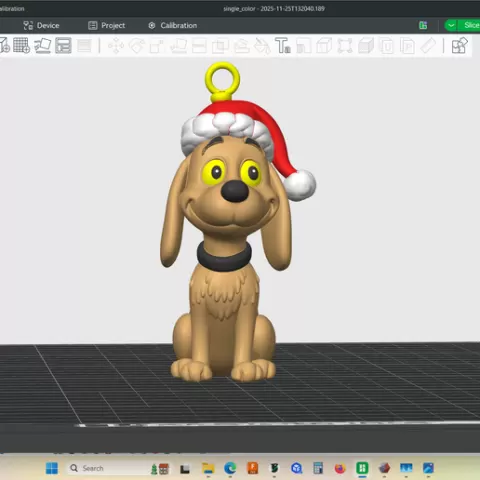
Task: Click the Variable layer height icon
Action: [x=84, y=46]
